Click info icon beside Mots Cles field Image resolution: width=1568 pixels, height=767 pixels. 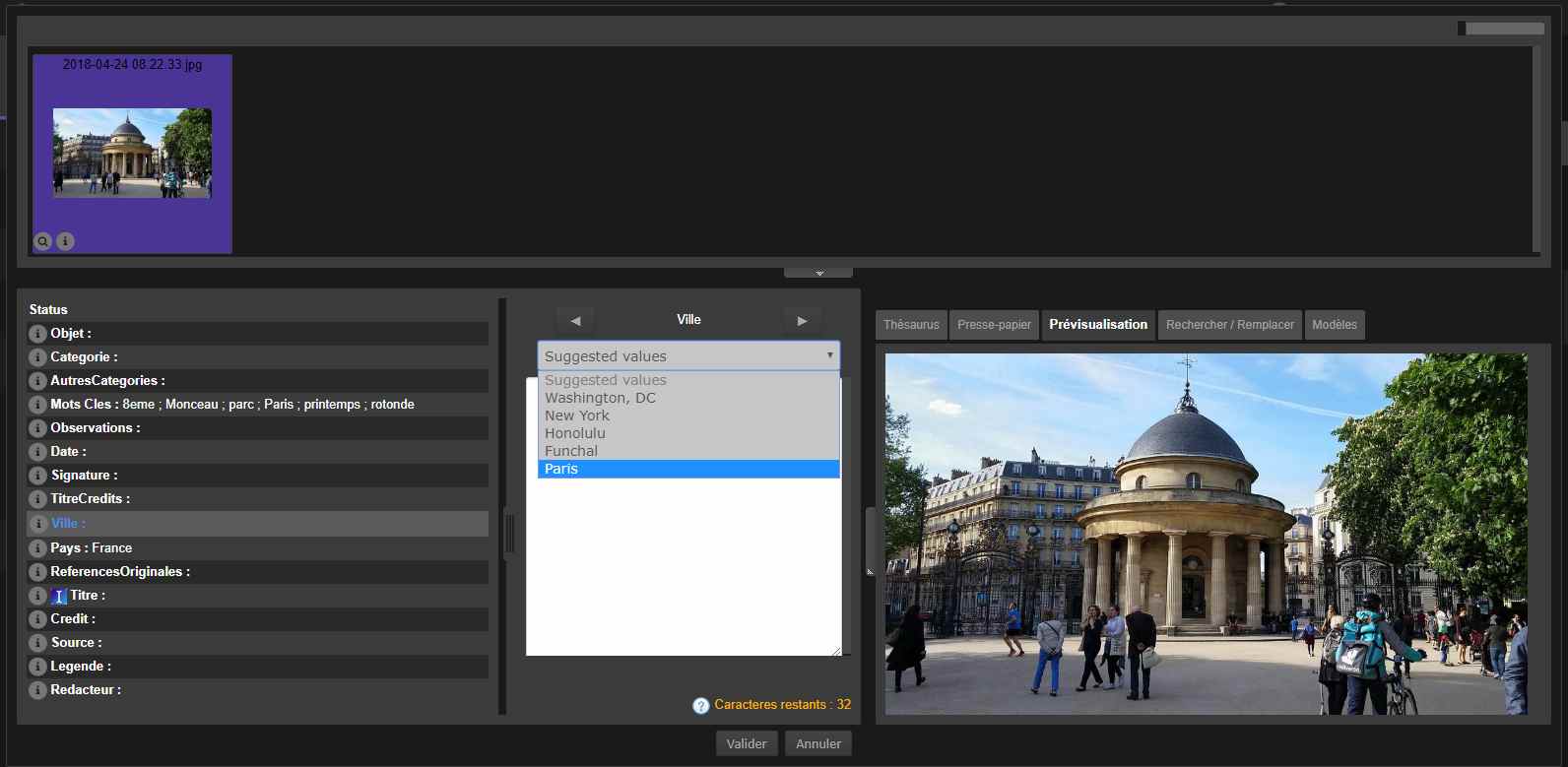(x=37, y=405)
